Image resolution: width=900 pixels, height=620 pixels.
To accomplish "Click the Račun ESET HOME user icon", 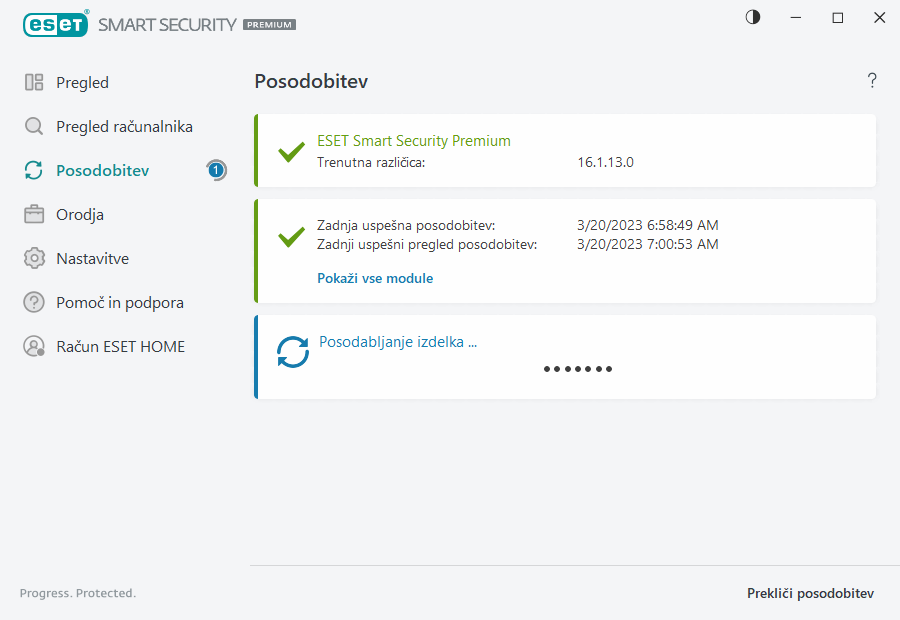I will coord(34,347).
